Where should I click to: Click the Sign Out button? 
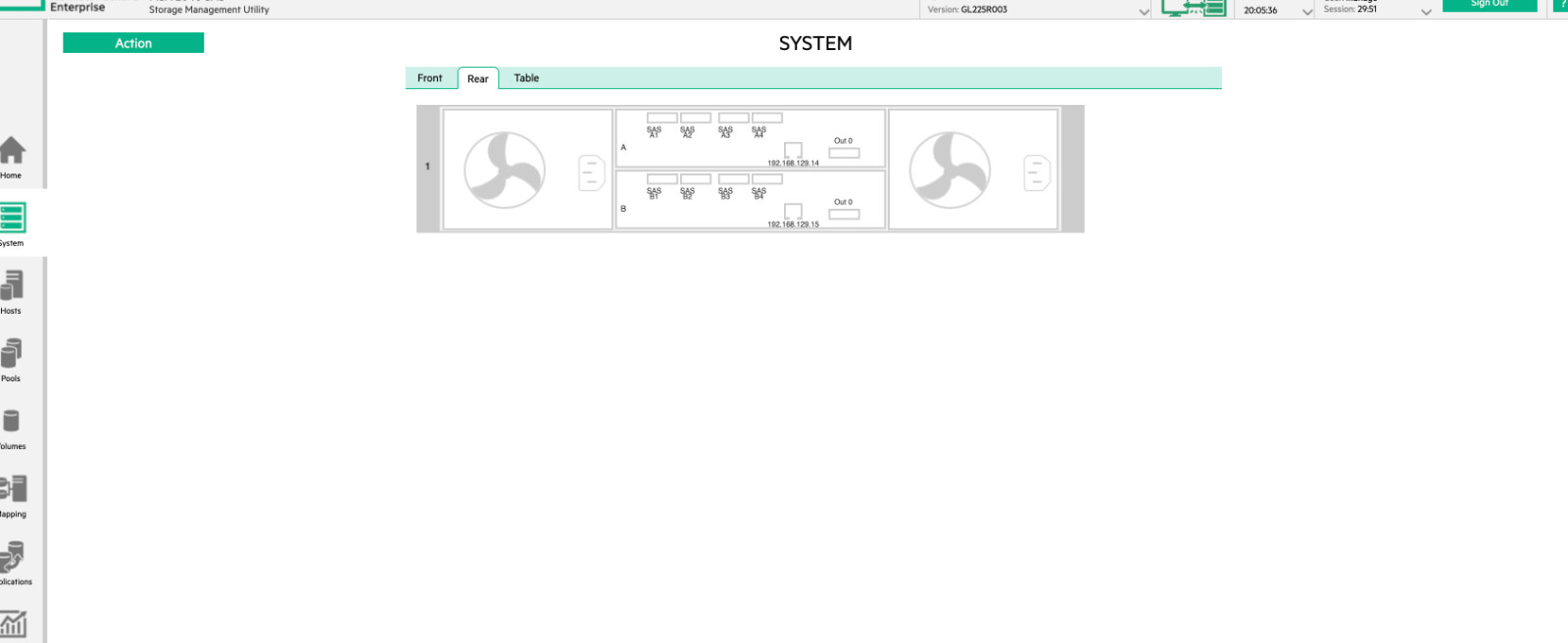1490,5
